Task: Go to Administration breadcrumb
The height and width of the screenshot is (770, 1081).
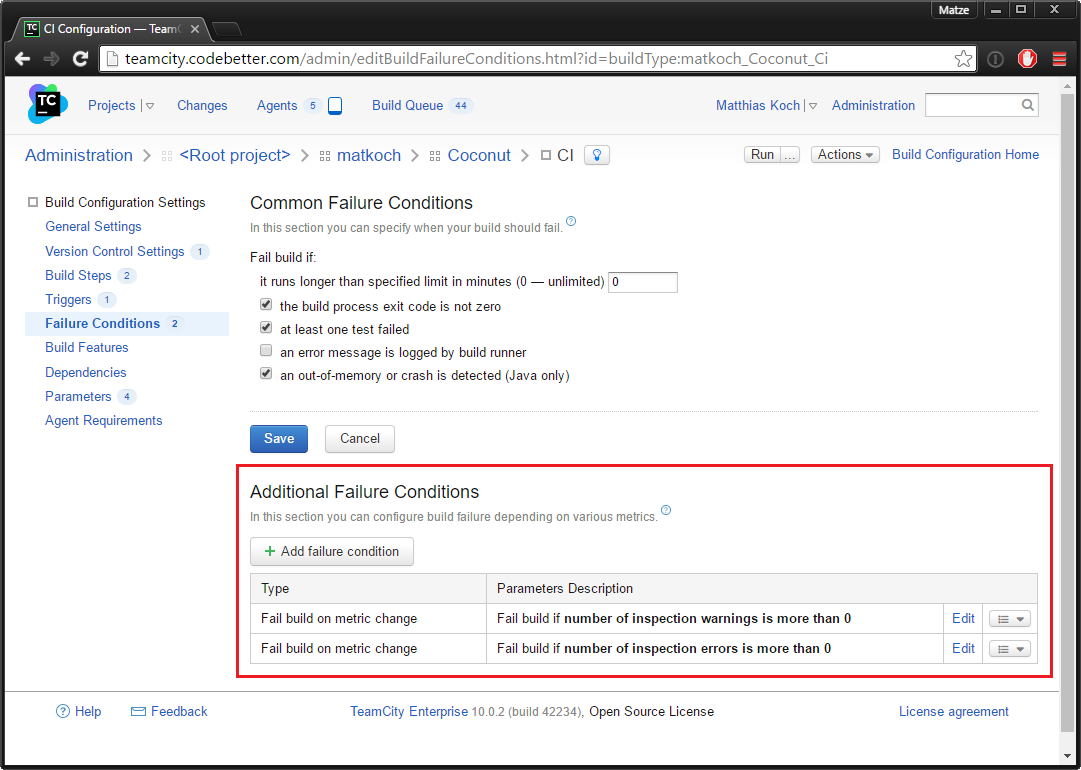Action: click(79, 155)
